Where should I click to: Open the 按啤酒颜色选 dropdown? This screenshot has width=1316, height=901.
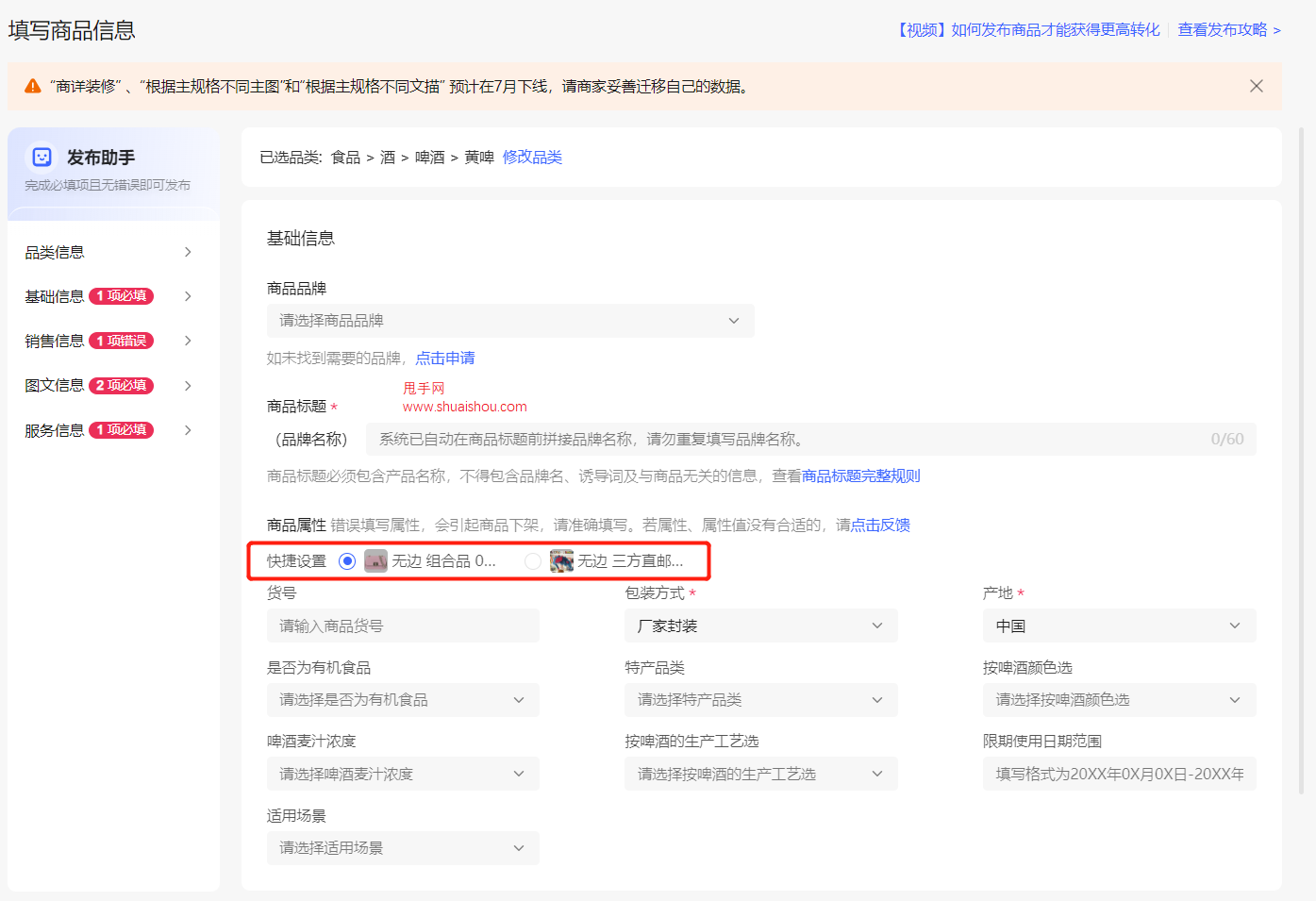[x=1119, y=700]
